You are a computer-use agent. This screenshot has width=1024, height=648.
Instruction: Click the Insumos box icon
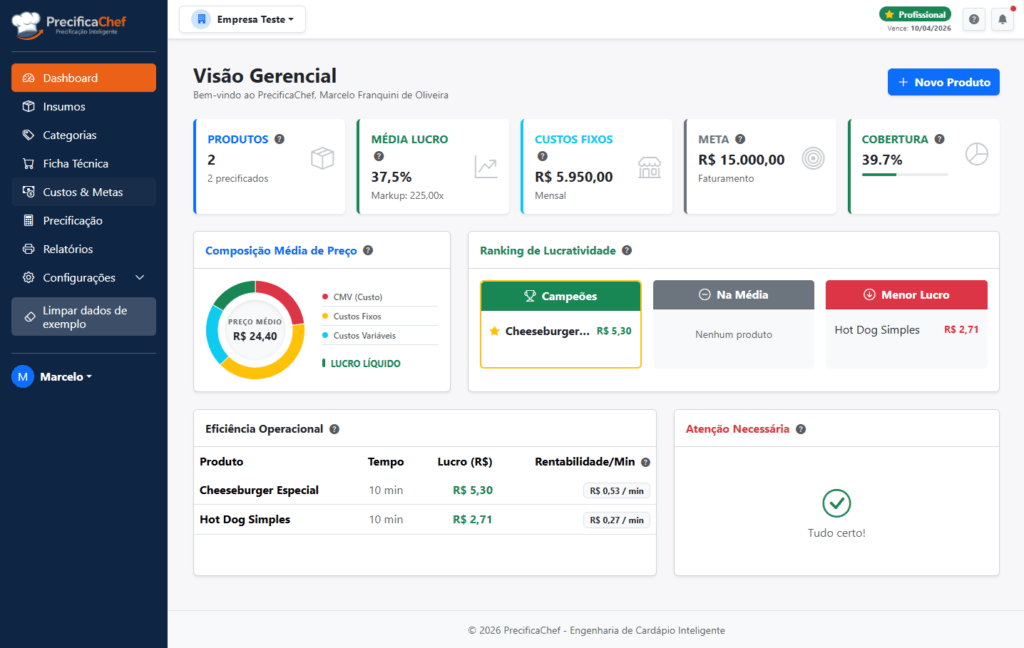[28, 106]
